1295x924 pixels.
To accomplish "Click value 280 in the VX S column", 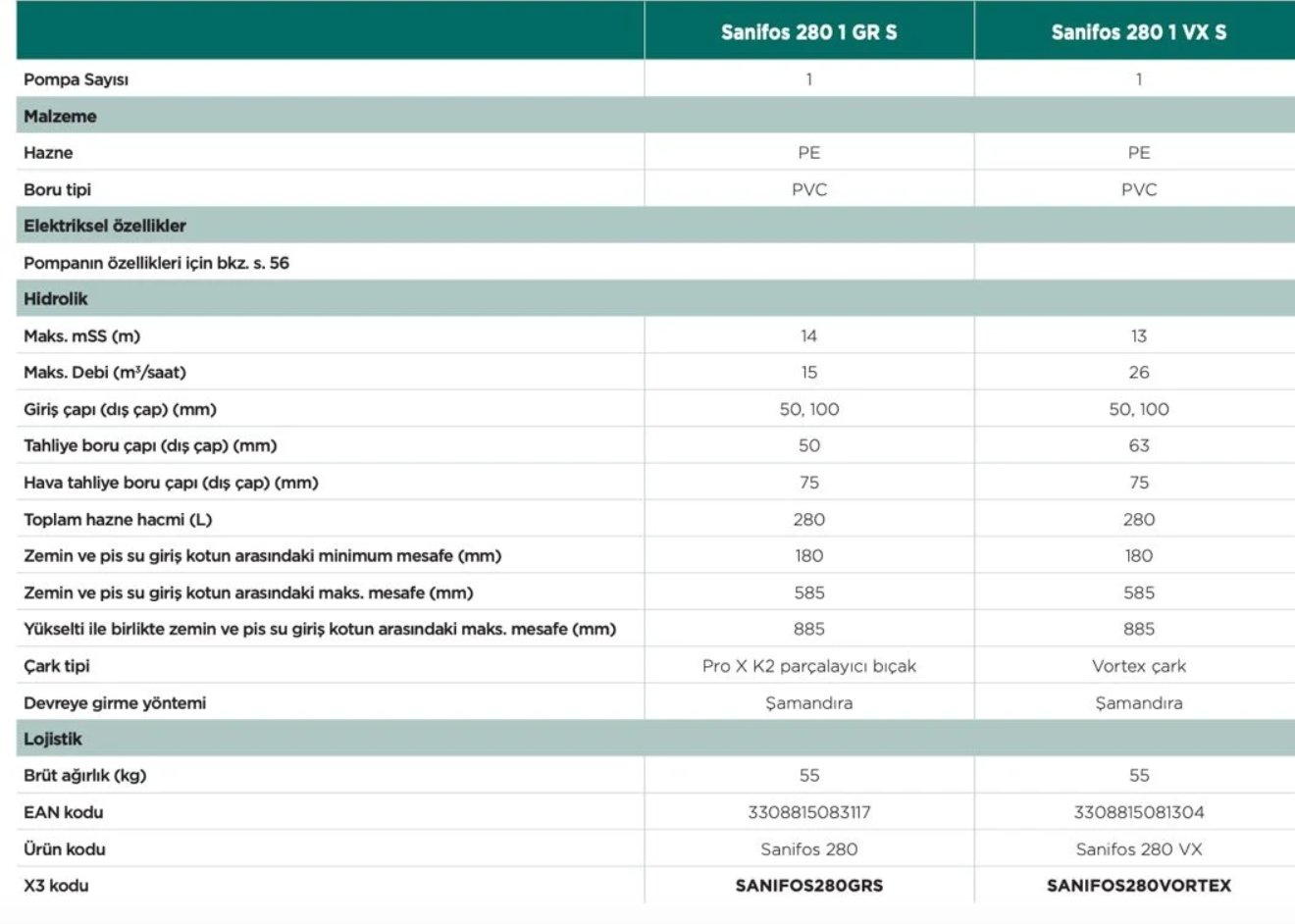I will (x=1138, y=520).
